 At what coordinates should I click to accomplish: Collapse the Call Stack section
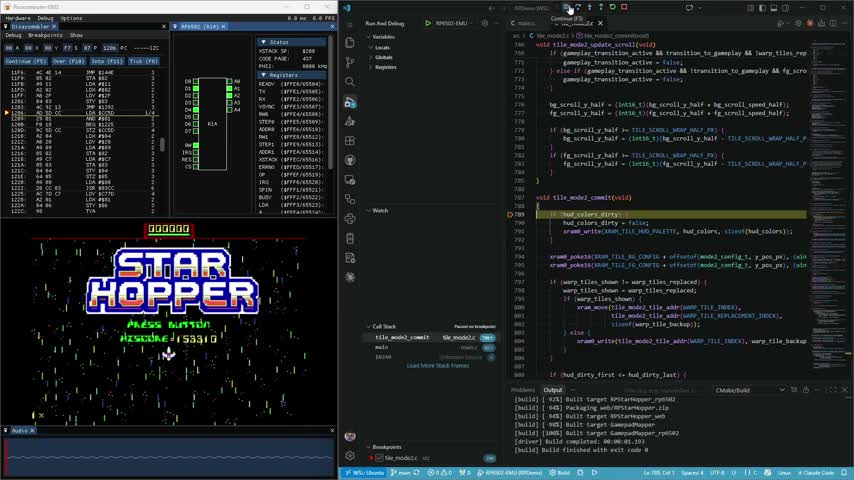coord(384,326)
